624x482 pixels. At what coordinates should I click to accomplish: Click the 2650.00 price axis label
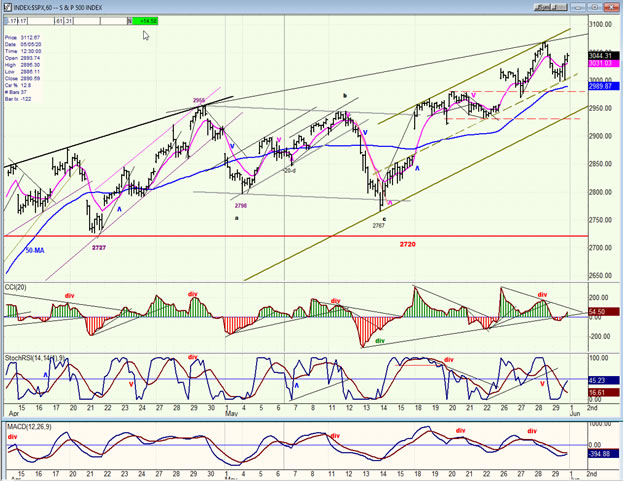point(600,275)
